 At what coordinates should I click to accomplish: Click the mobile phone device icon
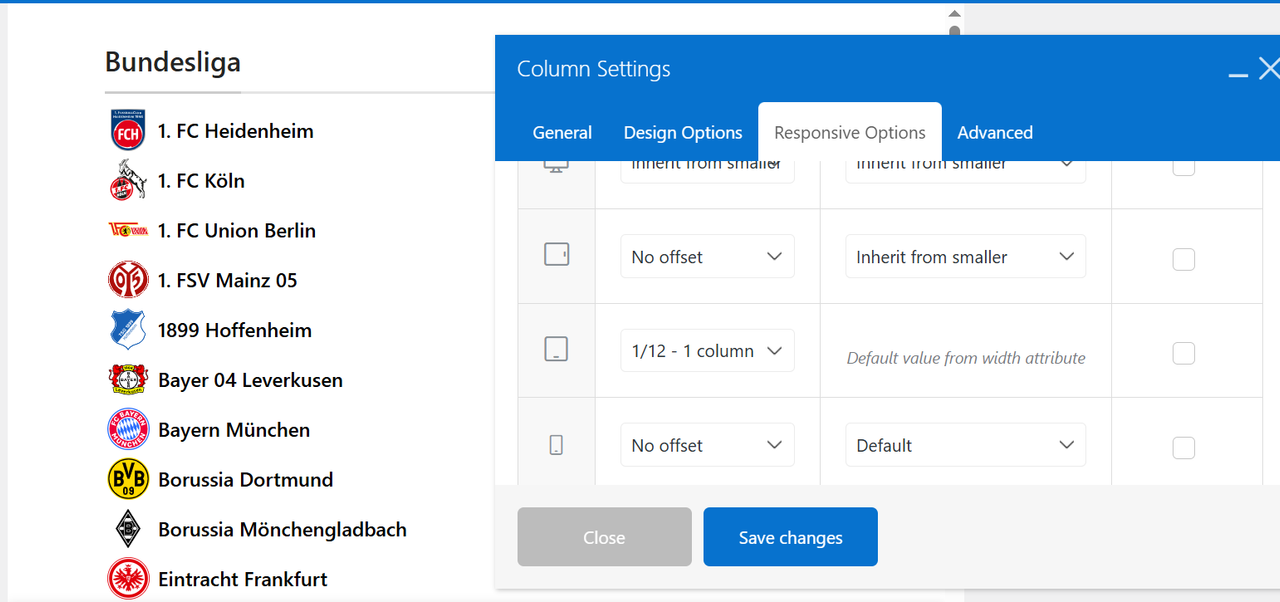[556, 445]
